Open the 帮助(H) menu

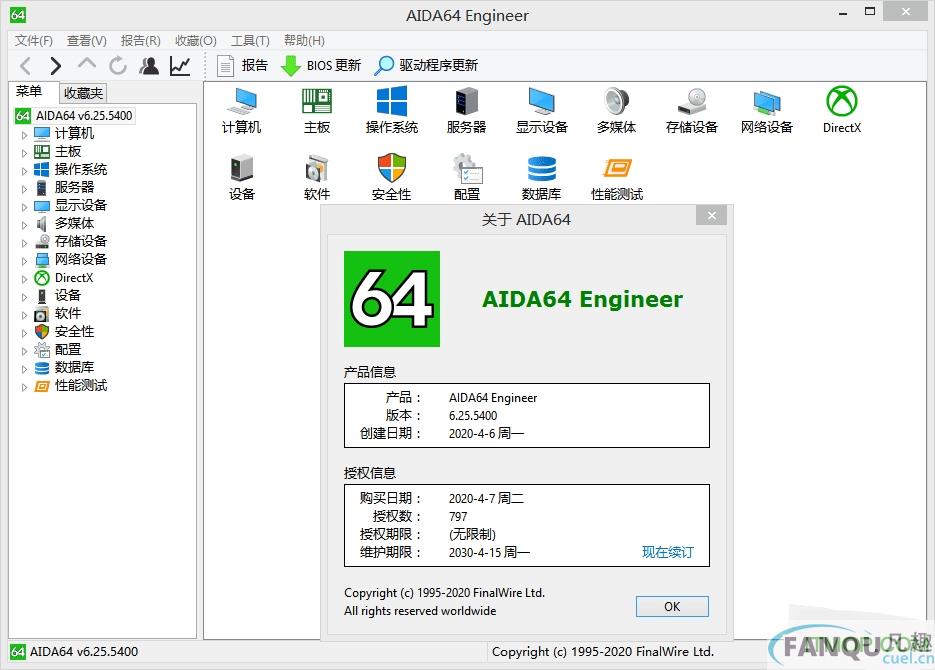click(x=304, y=41)
